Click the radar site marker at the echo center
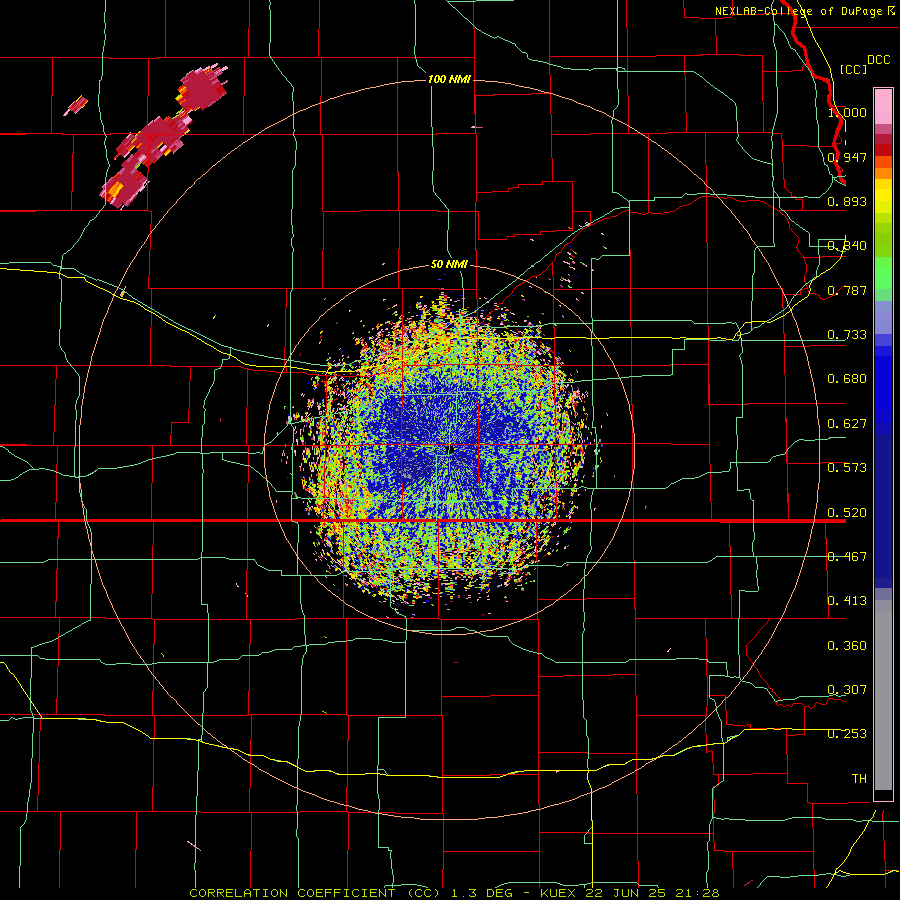Screen dimensions: 900x900 (x=451, y=450)
